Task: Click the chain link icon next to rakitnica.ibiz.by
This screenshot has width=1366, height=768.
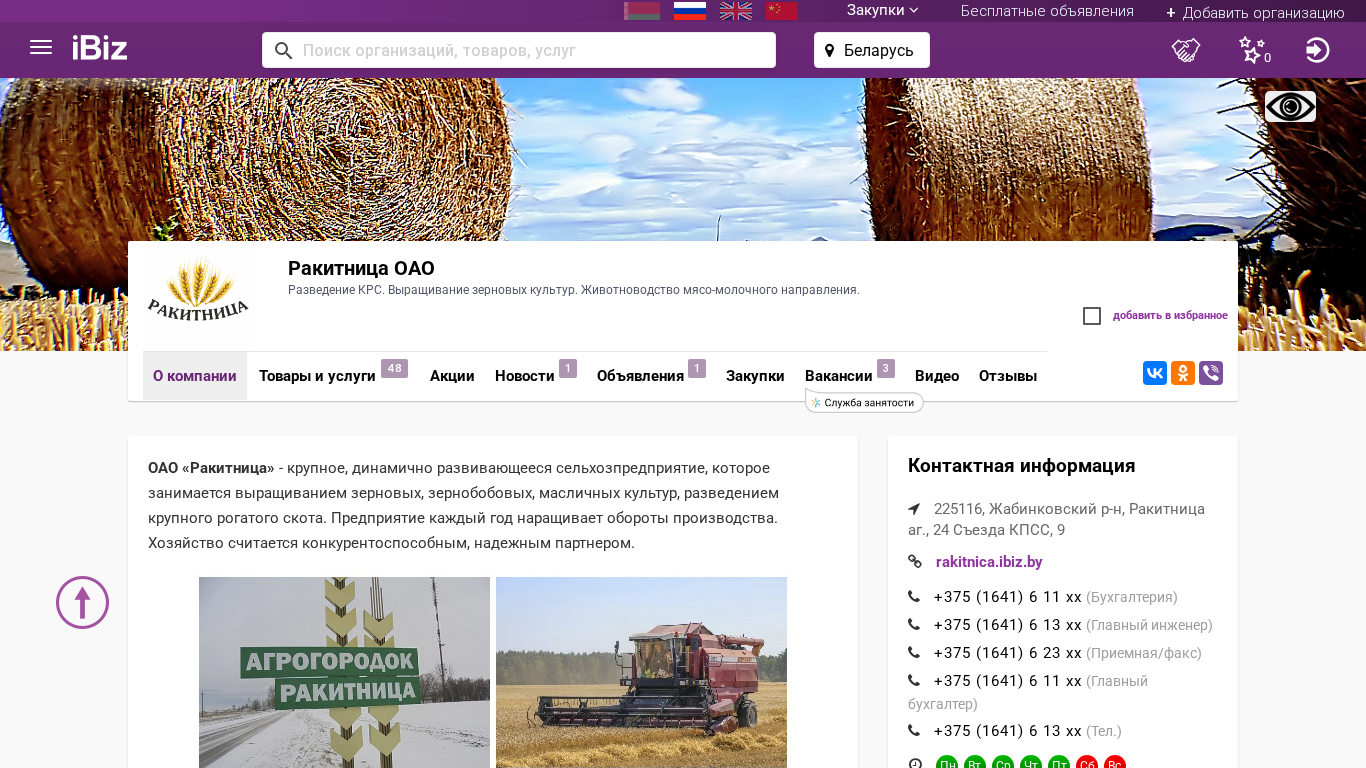Action: tap(915, 562)
